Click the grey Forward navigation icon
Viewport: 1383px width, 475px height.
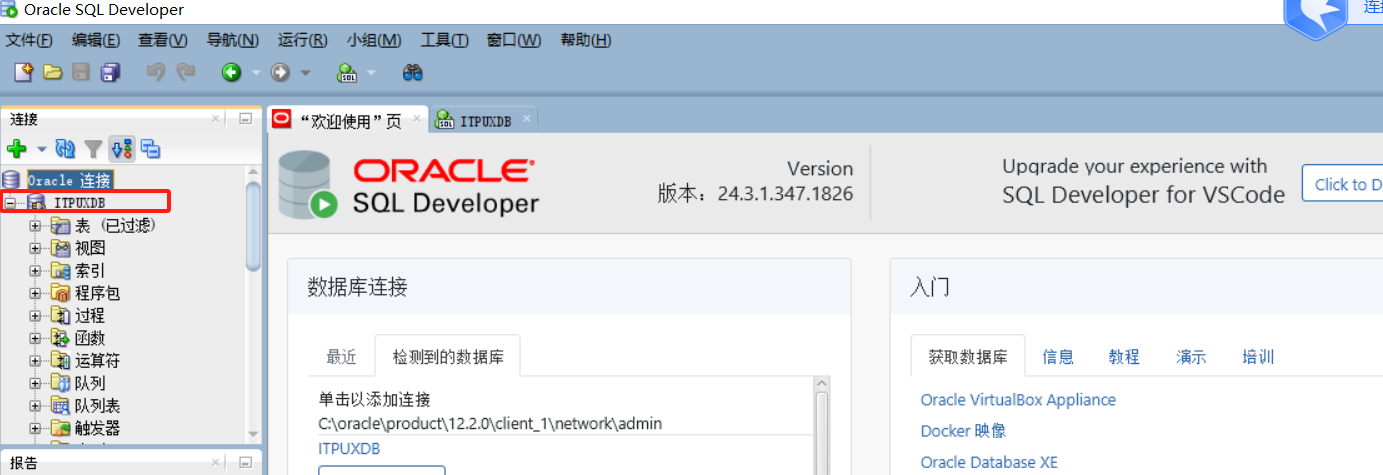(x=281, y=72)
